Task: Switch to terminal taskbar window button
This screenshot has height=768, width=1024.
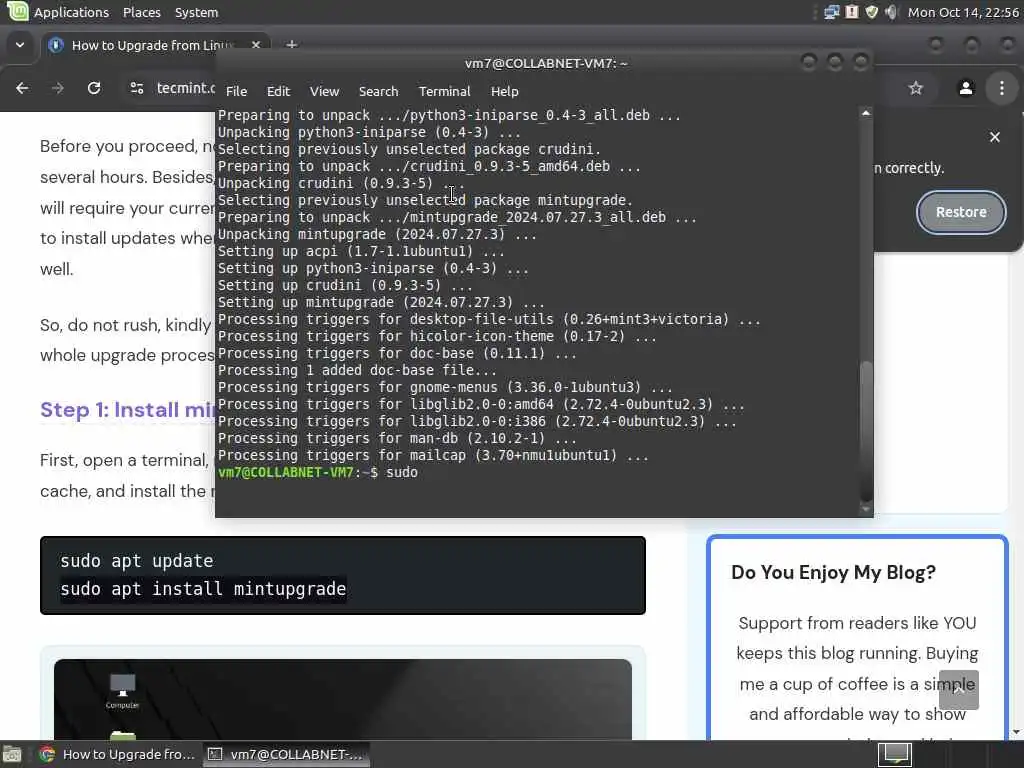Action: click(285, 755)
